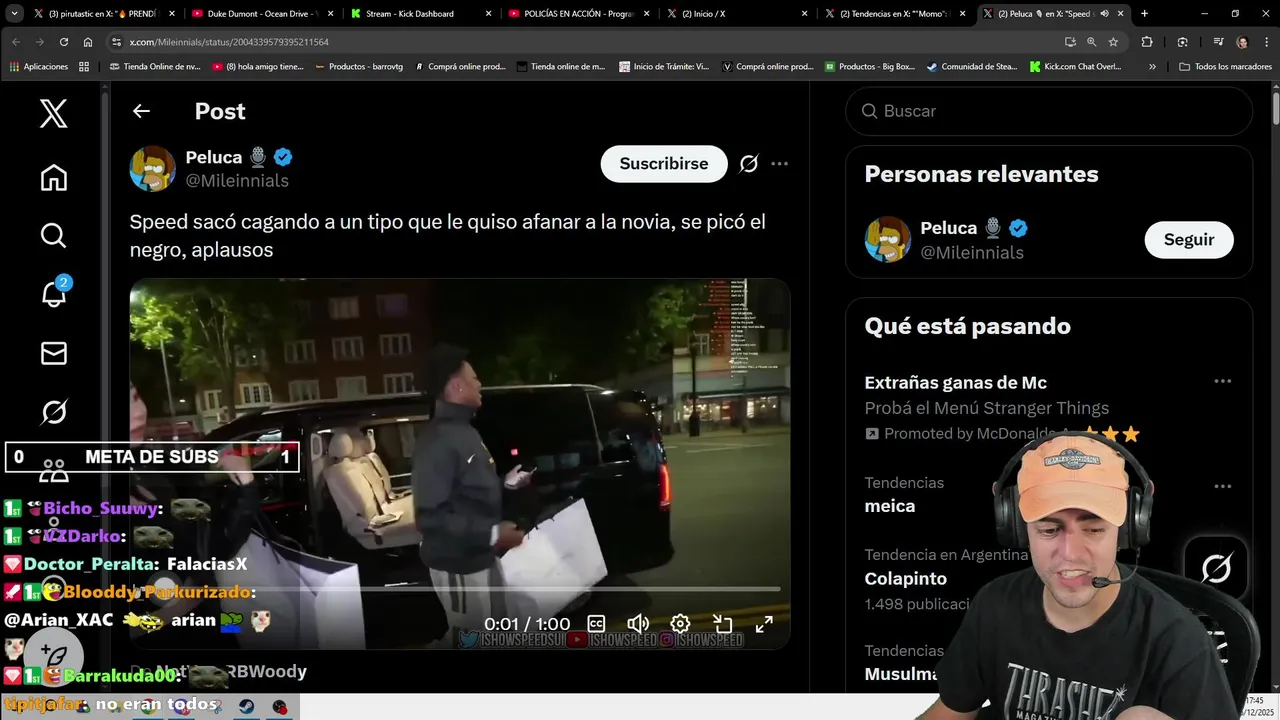
Task: Click the browser Home button
Action: point(88,42)
